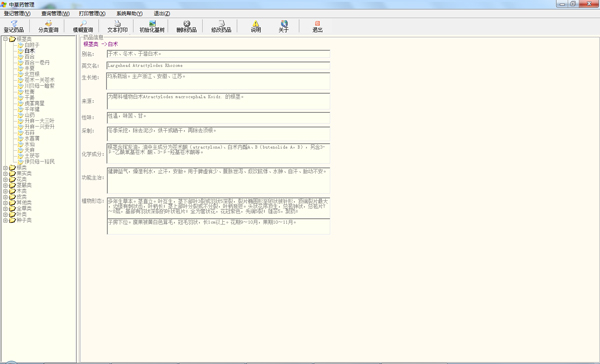Expand the 木类 tree node
Screen dimensions: 600x364
(5, 191)
